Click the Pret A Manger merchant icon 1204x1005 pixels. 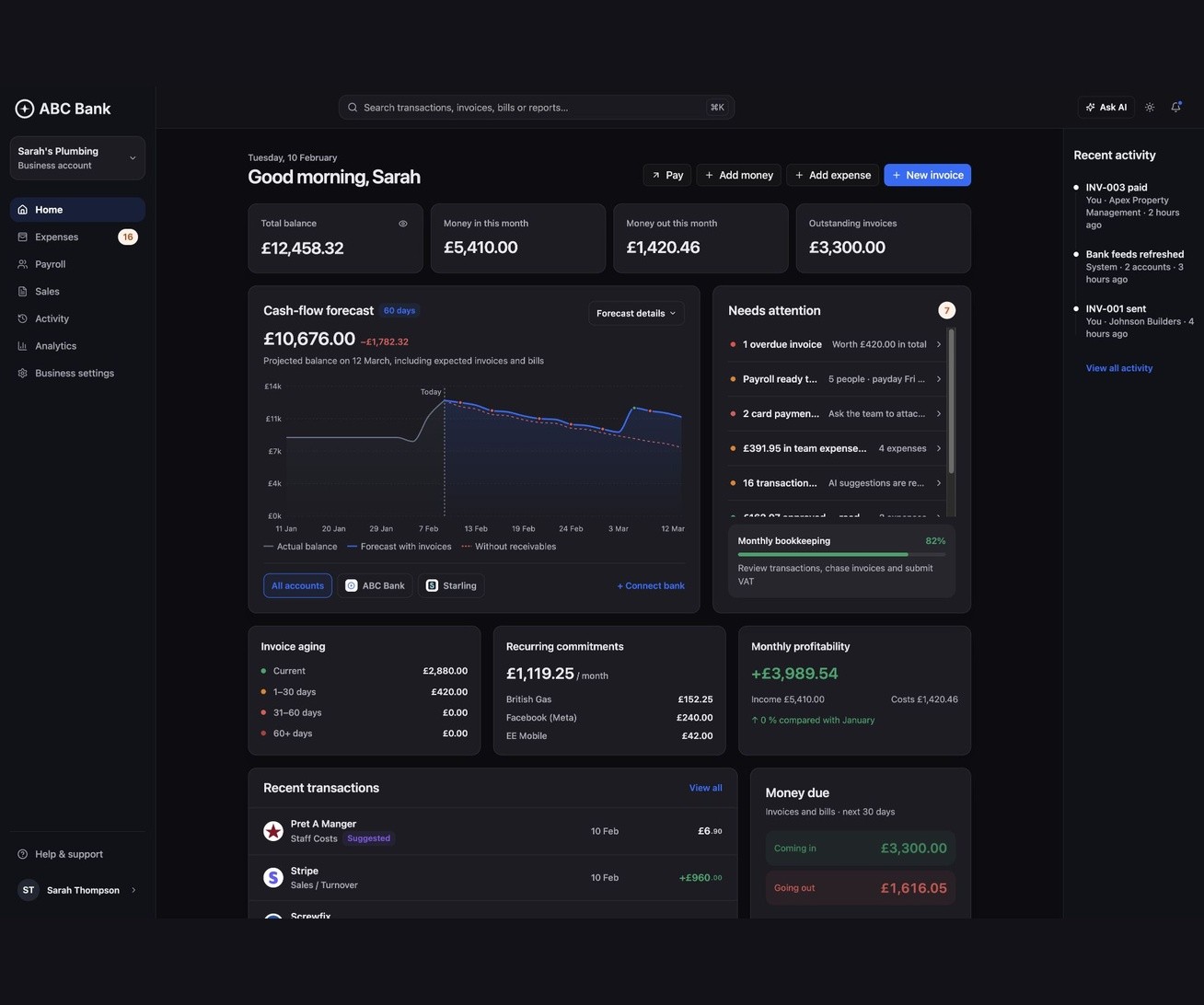[273, 831]
